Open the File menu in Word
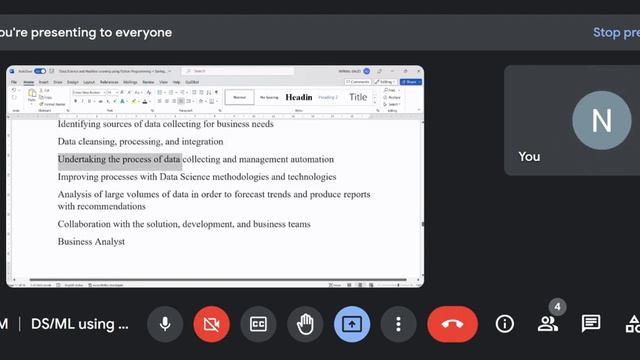Viewport: 640px width, 360px height. (x=14, y=82)
